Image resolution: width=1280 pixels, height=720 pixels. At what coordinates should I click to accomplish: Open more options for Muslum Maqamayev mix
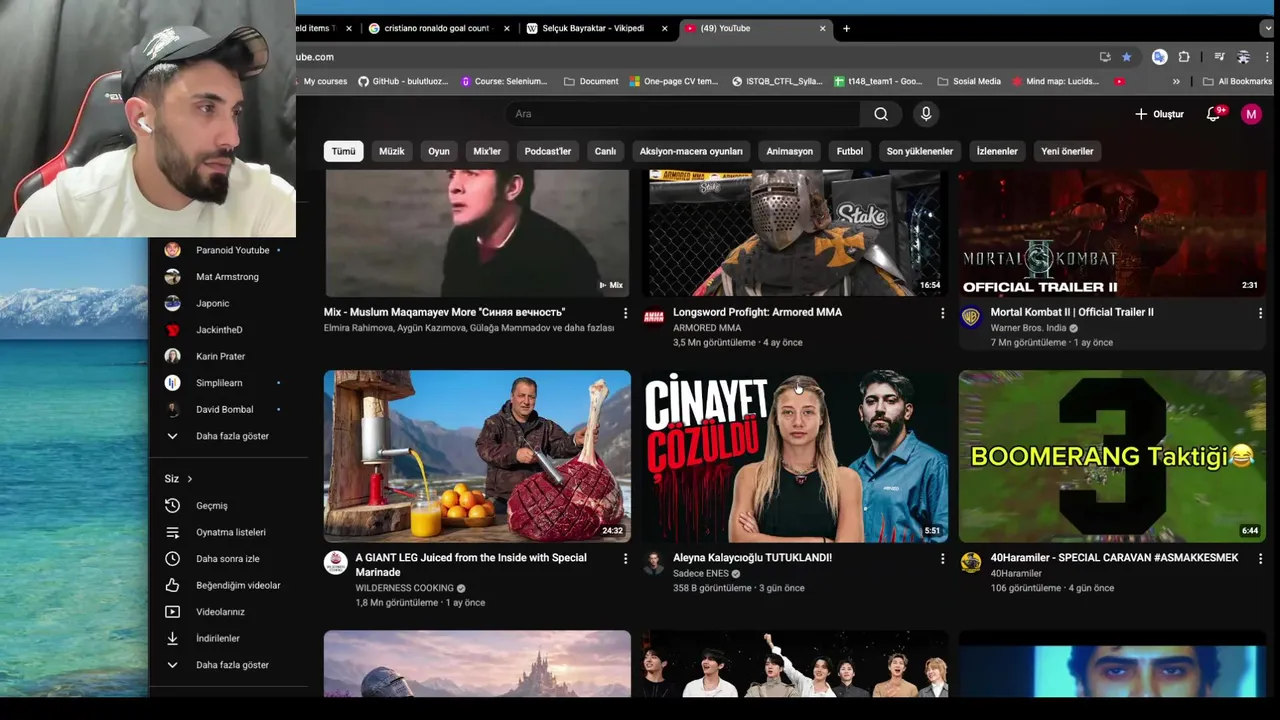point(625,313)
